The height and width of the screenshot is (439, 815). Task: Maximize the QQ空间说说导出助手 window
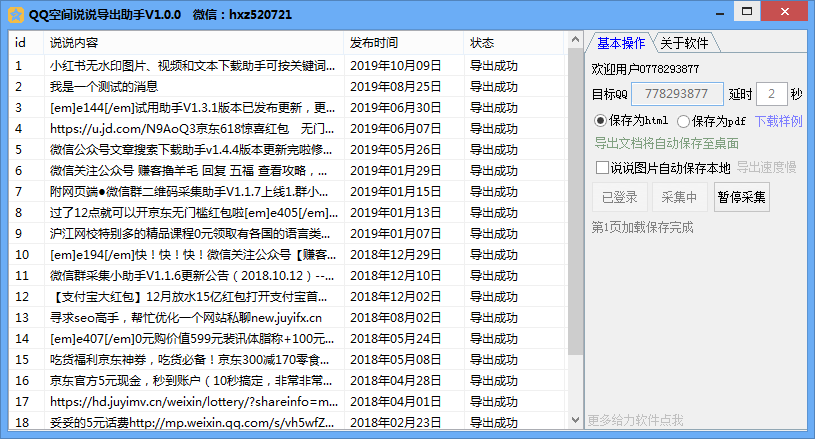747,11
